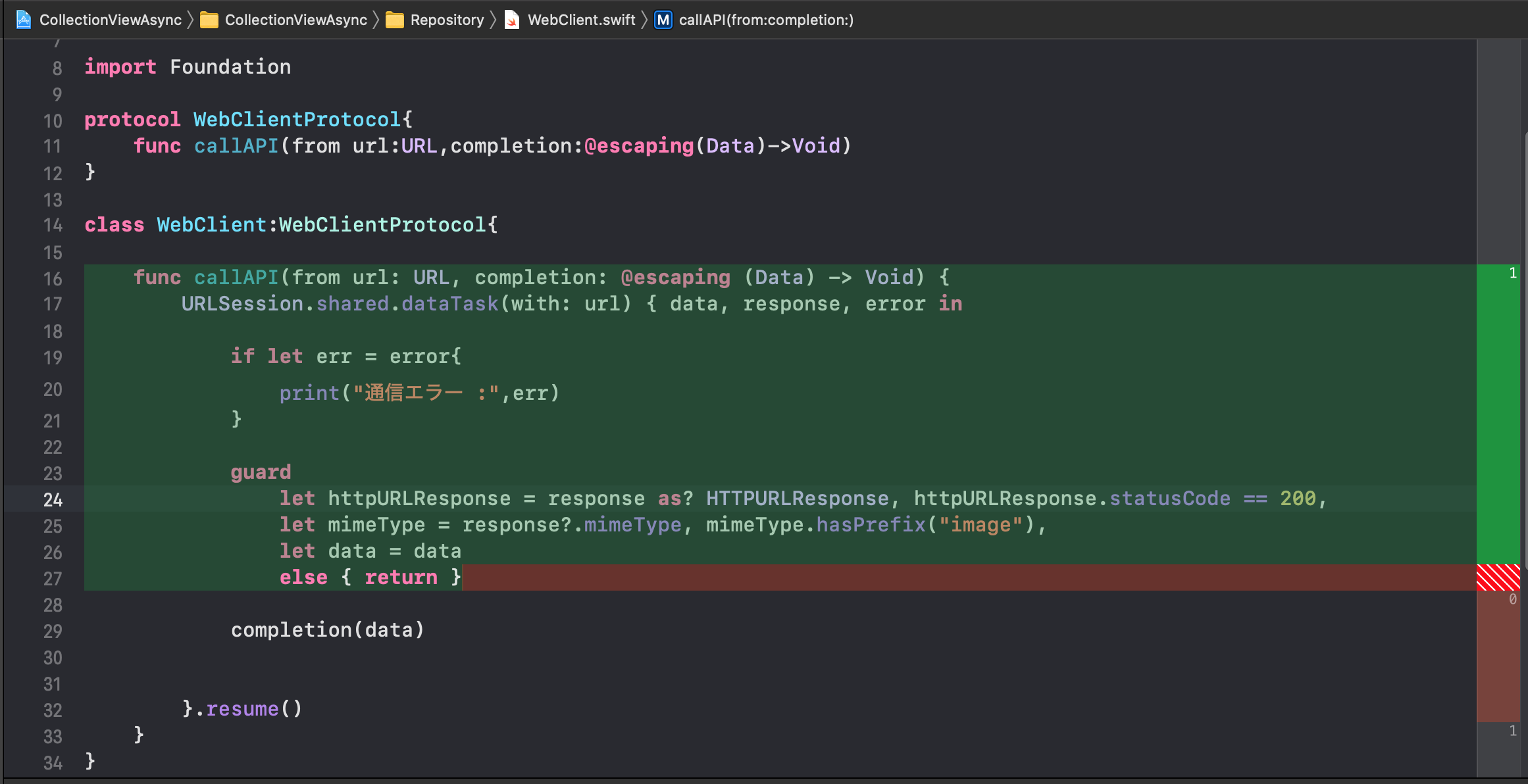Click the resume() call on line 32
The height and width of the screenshot is (784, 1528).
click(242, 709)
